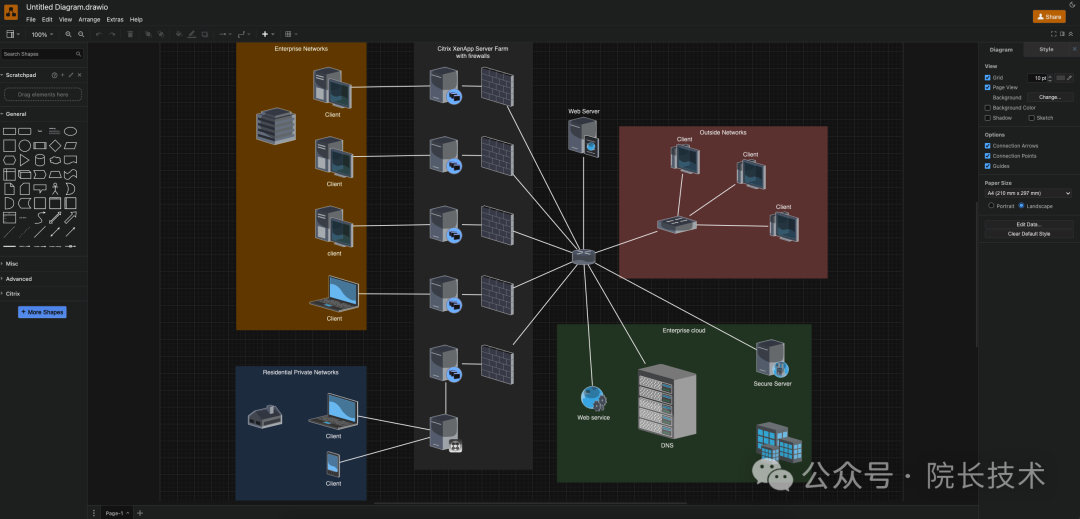Open the View menu
The width and height of the screenshot is (1080, 519).
[x=65, y=19]
